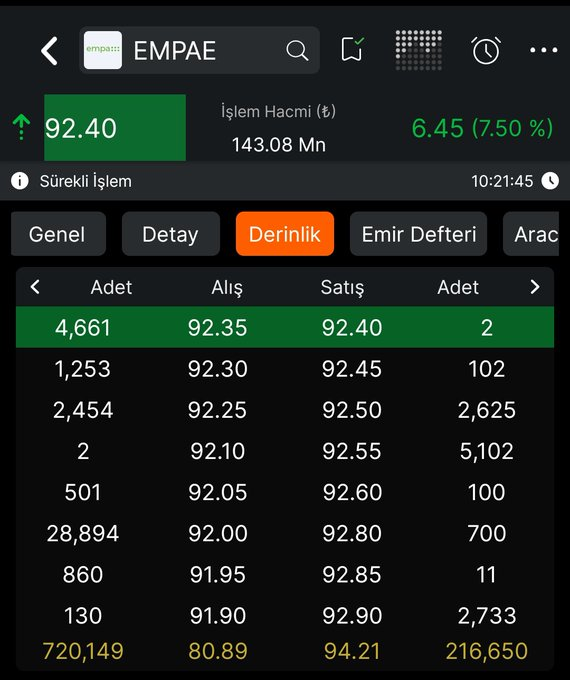Open the EMPAE symbol search magnifier
Screen dimensions: 570x680
(297, 50)
